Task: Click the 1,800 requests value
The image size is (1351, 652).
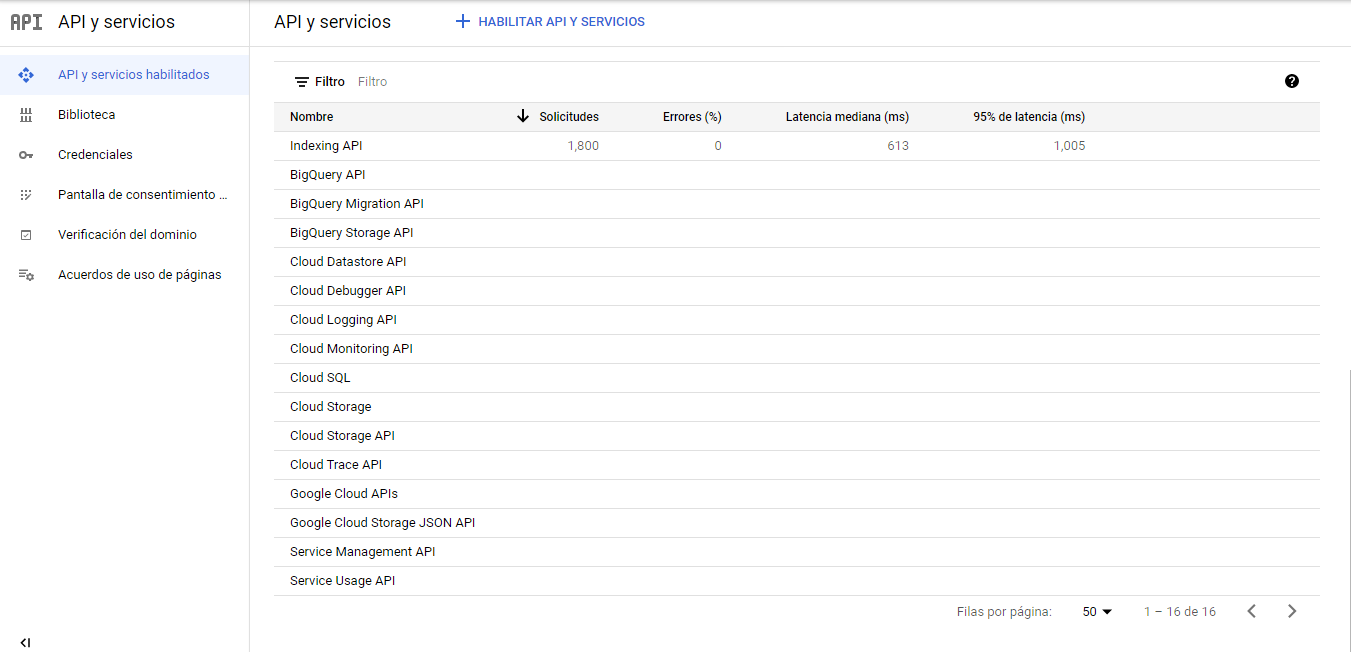Action: [583, 146]
